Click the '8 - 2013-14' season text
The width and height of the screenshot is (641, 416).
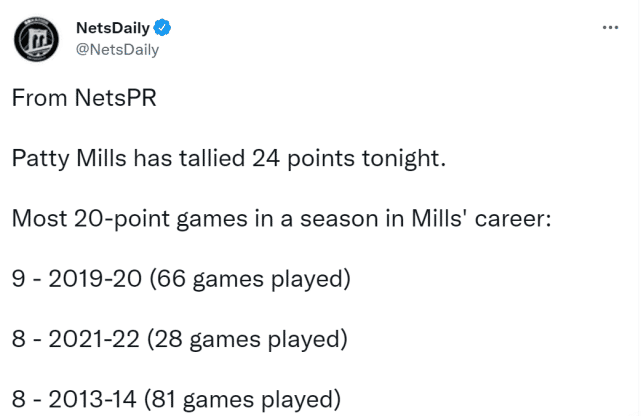pyautogui.click(x=75, y=398)
